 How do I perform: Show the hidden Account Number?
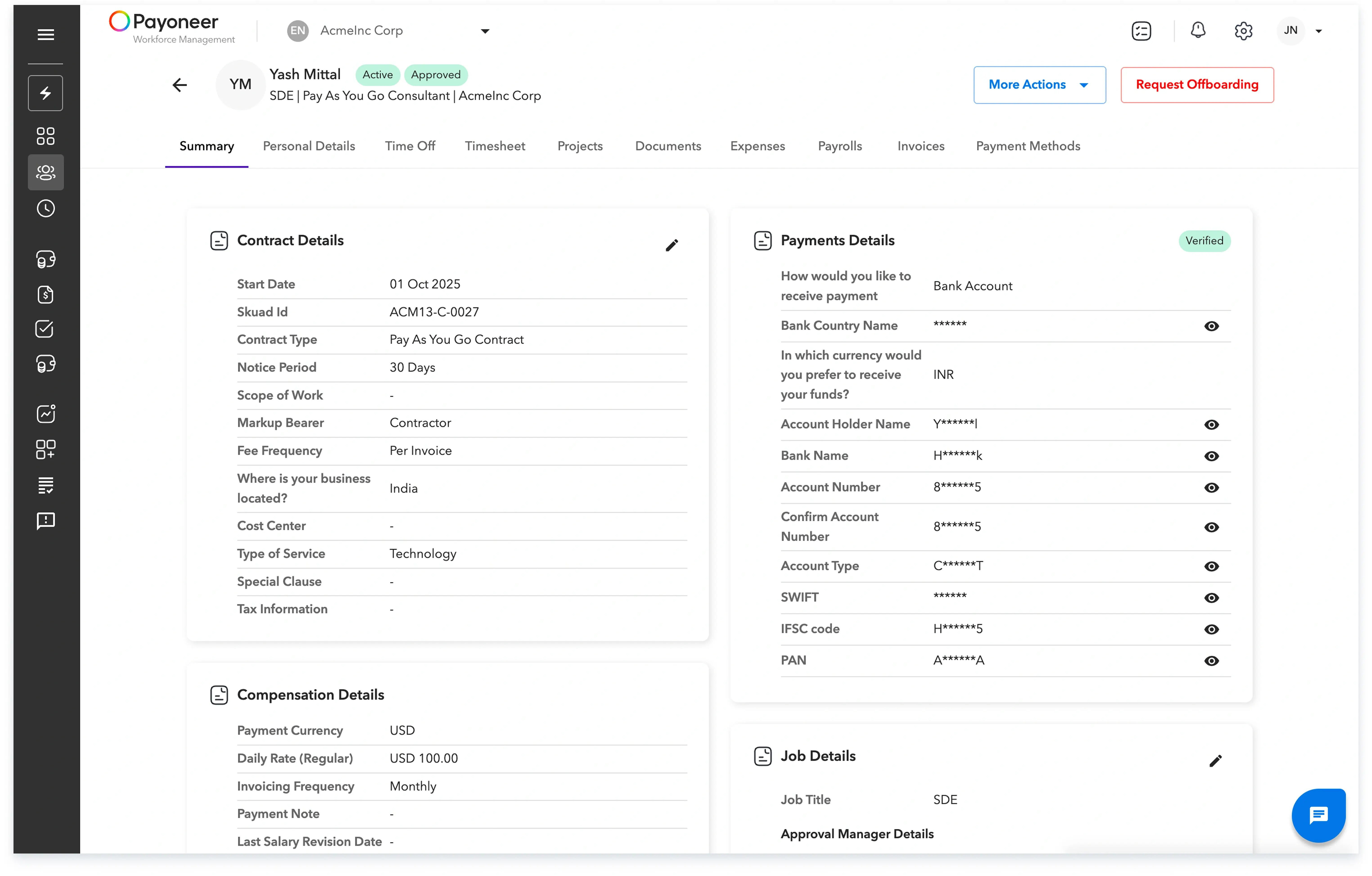1212,487
